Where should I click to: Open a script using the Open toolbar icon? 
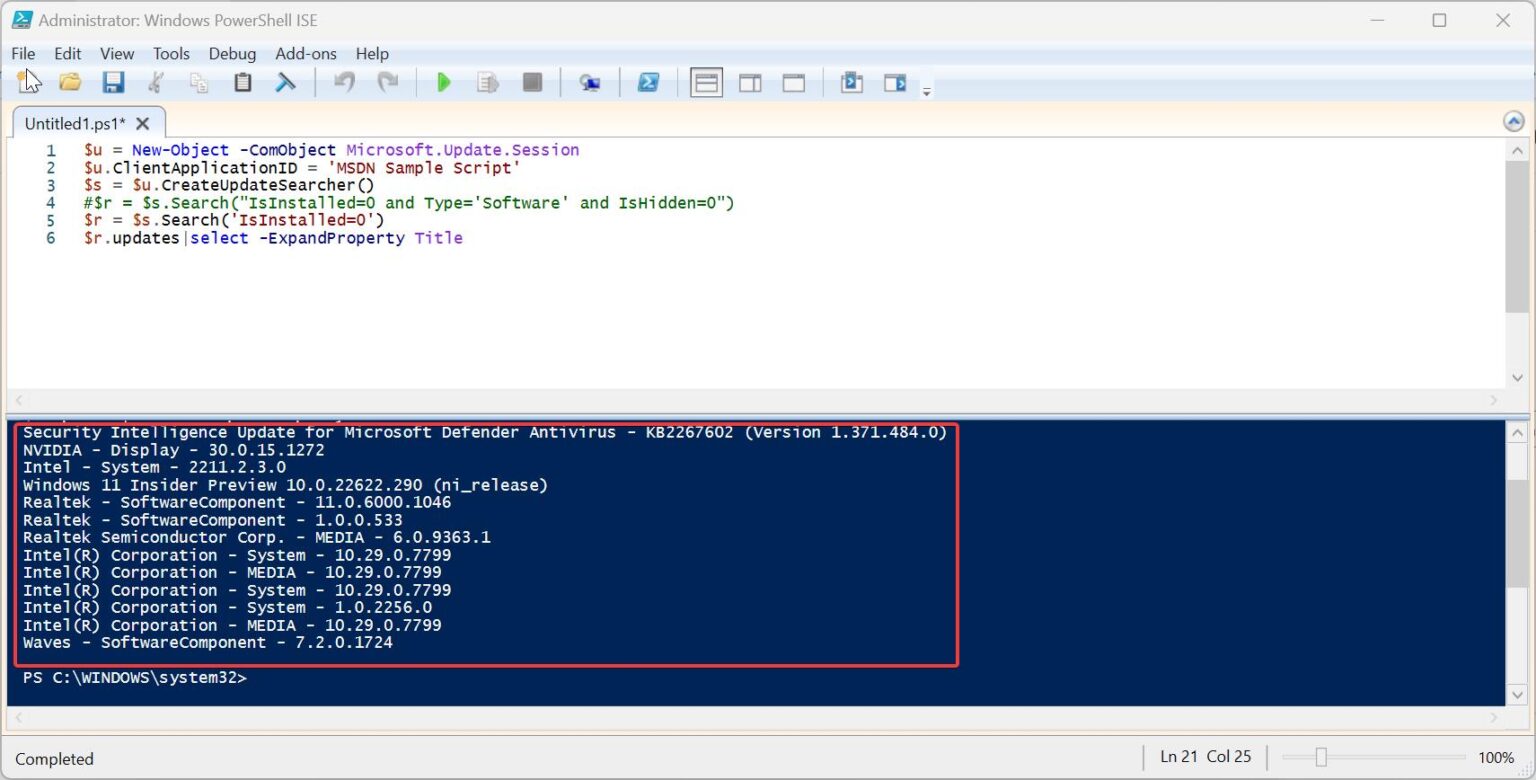coord(69,82)
